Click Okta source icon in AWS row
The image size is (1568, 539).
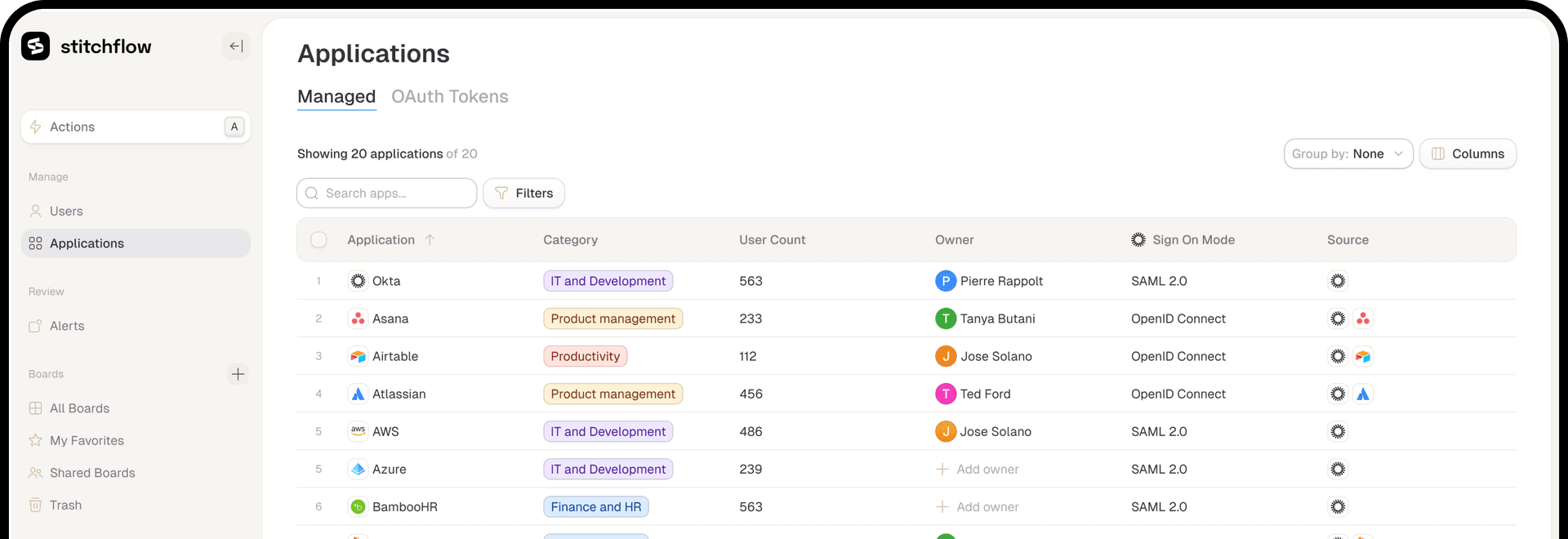click(x=1338, y=431)
